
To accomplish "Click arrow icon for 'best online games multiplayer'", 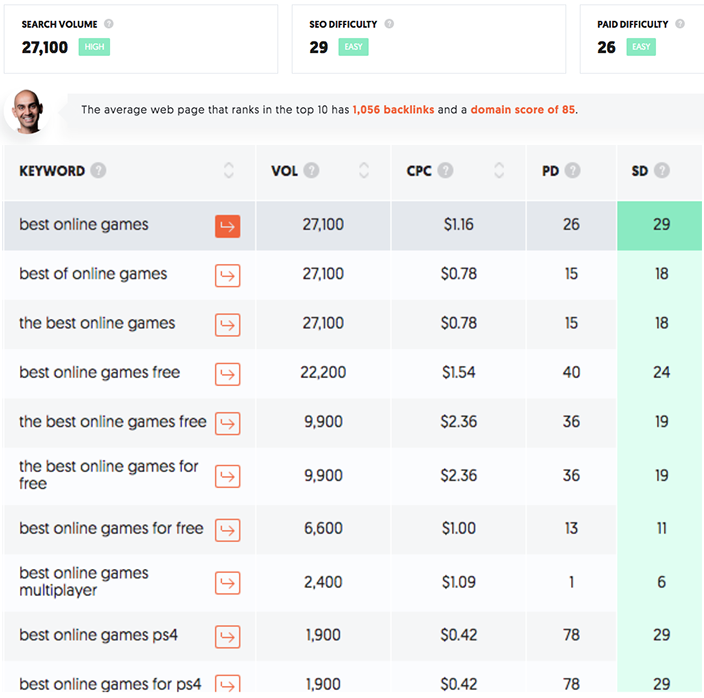I will click(228, 582).
